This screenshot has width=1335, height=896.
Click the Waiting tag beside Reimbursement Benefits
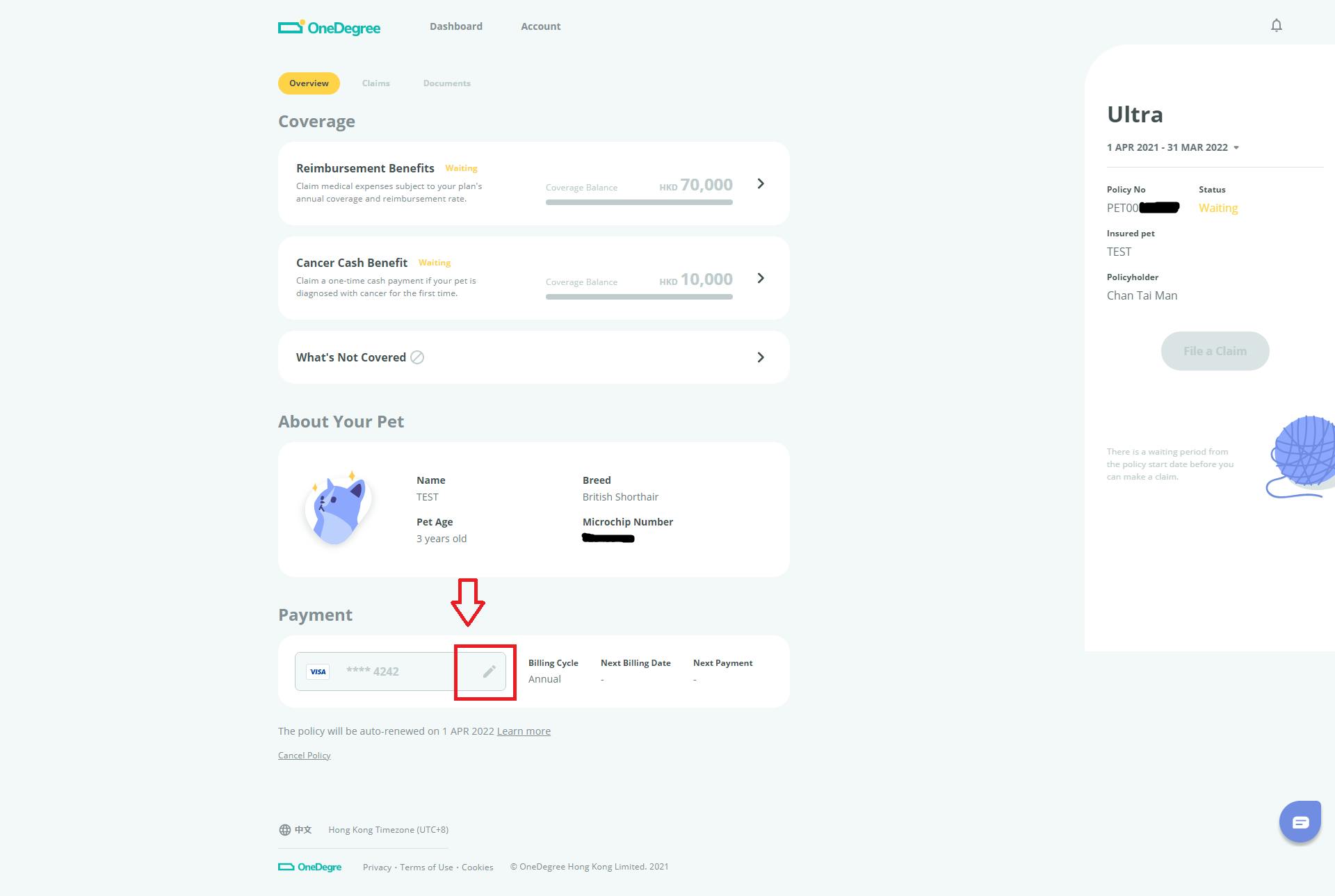(461, 168)
